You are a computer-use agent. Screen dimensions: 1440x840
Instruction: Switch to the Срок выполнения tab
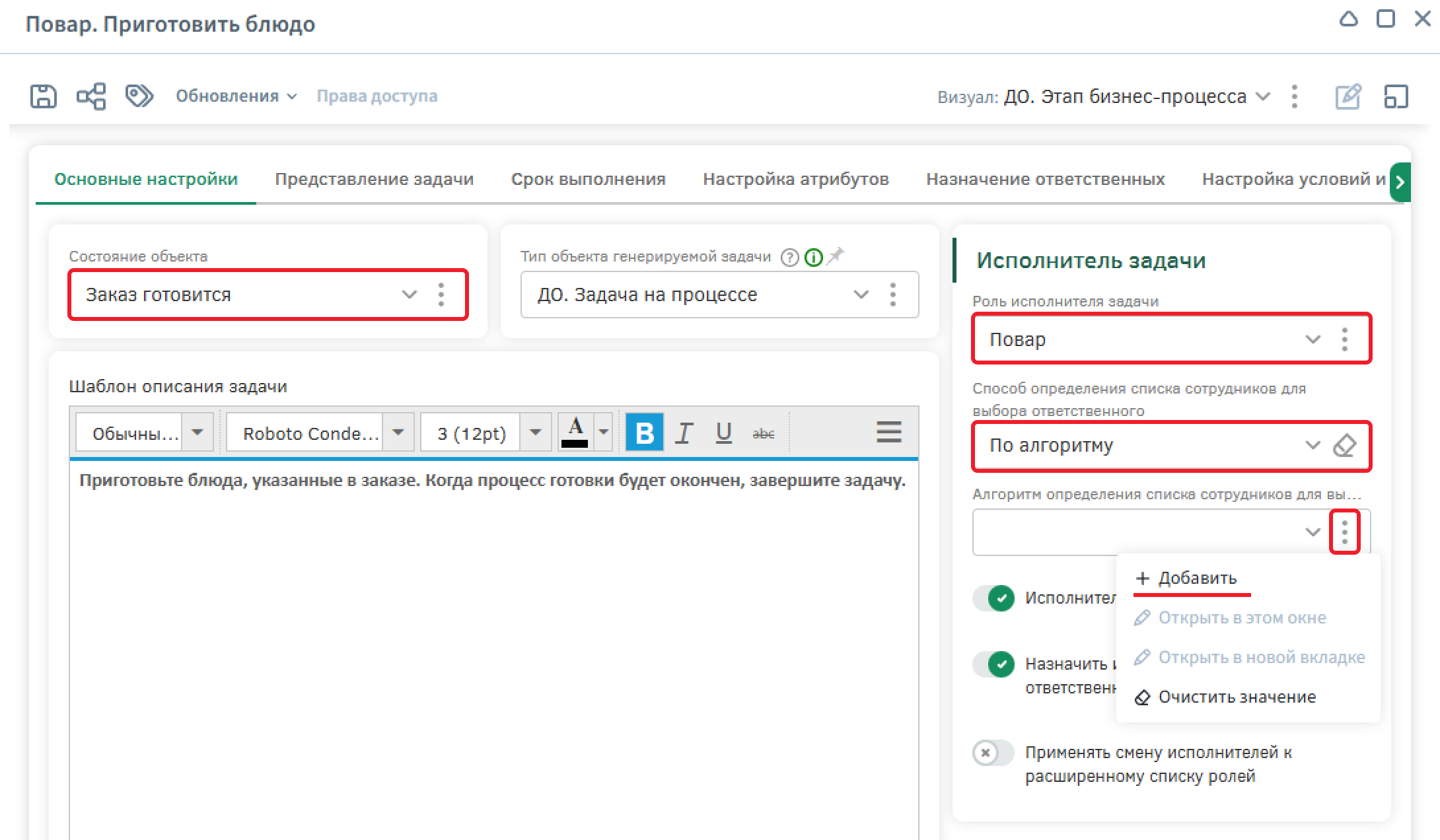(x=588, y=180)
